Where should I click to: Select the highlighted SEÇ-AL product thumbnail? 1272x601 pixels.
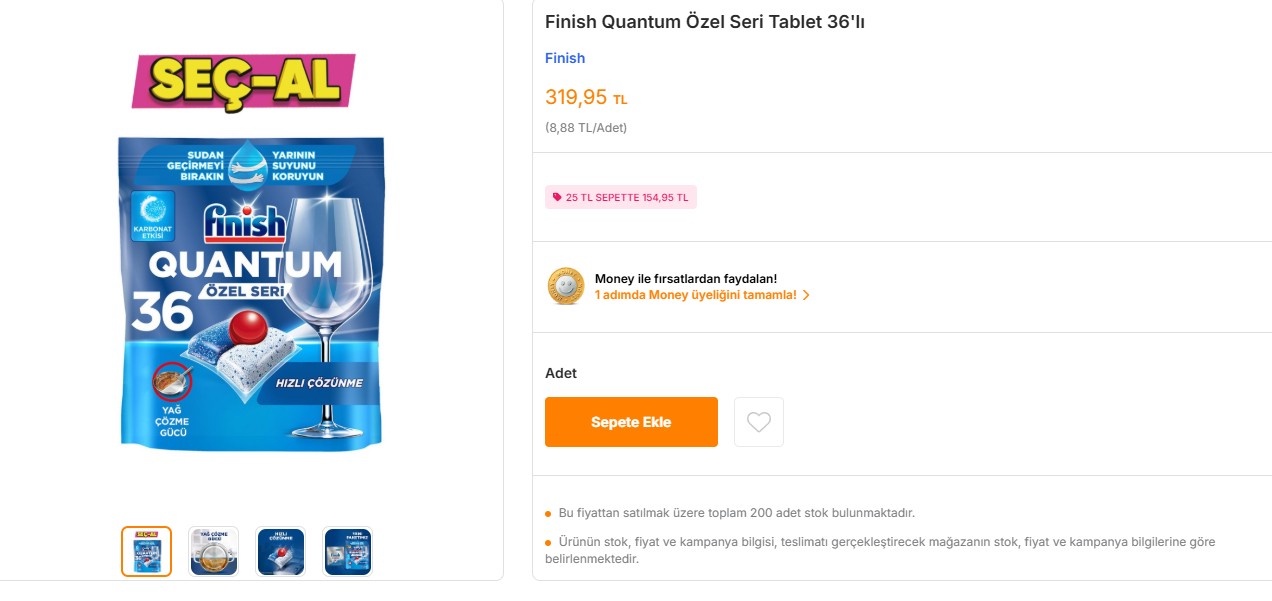[x=146, y=551]
